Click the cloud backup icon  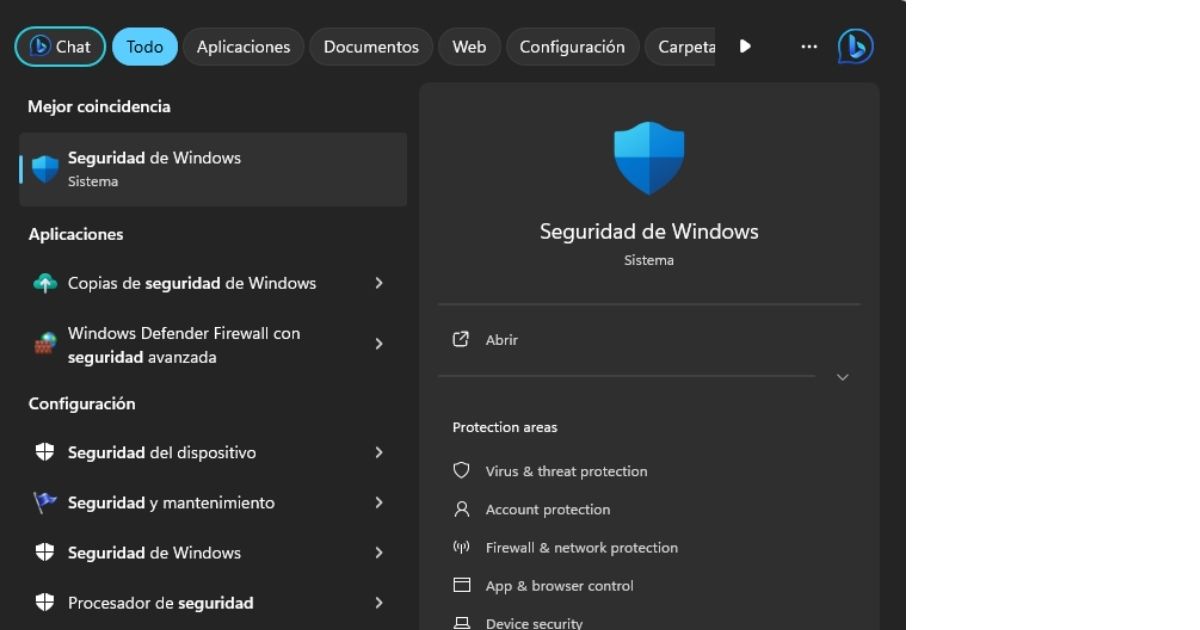[x=45, y=283]
